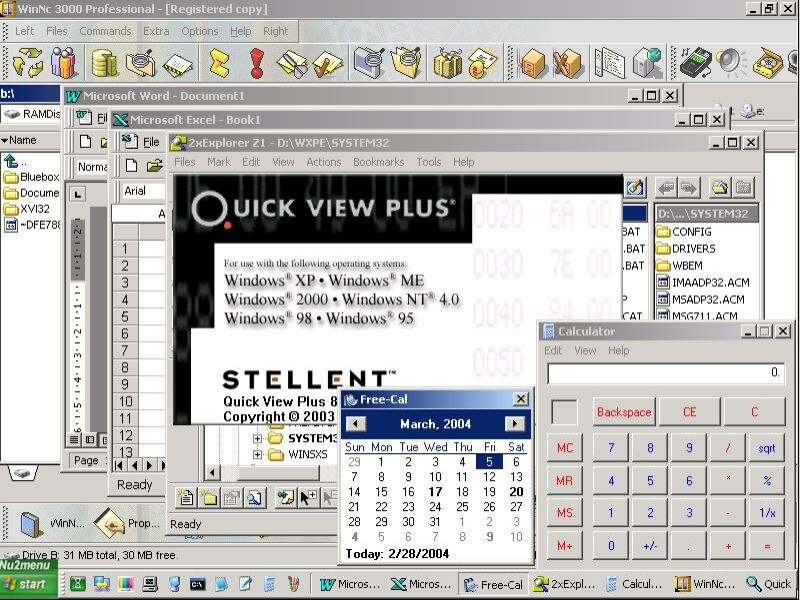
Task: Click the gold coin stacks icon in WinNc toolbar
Action: 105,63
